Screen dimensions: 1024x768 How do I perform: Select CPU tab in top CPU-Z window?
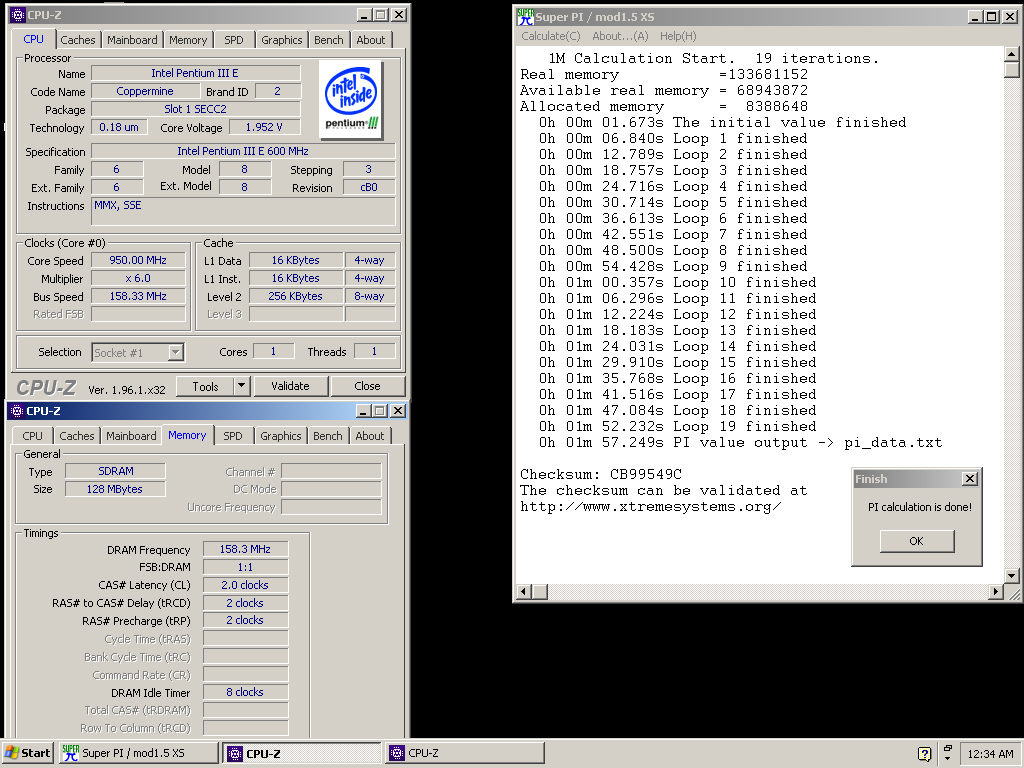click(33, 39)
